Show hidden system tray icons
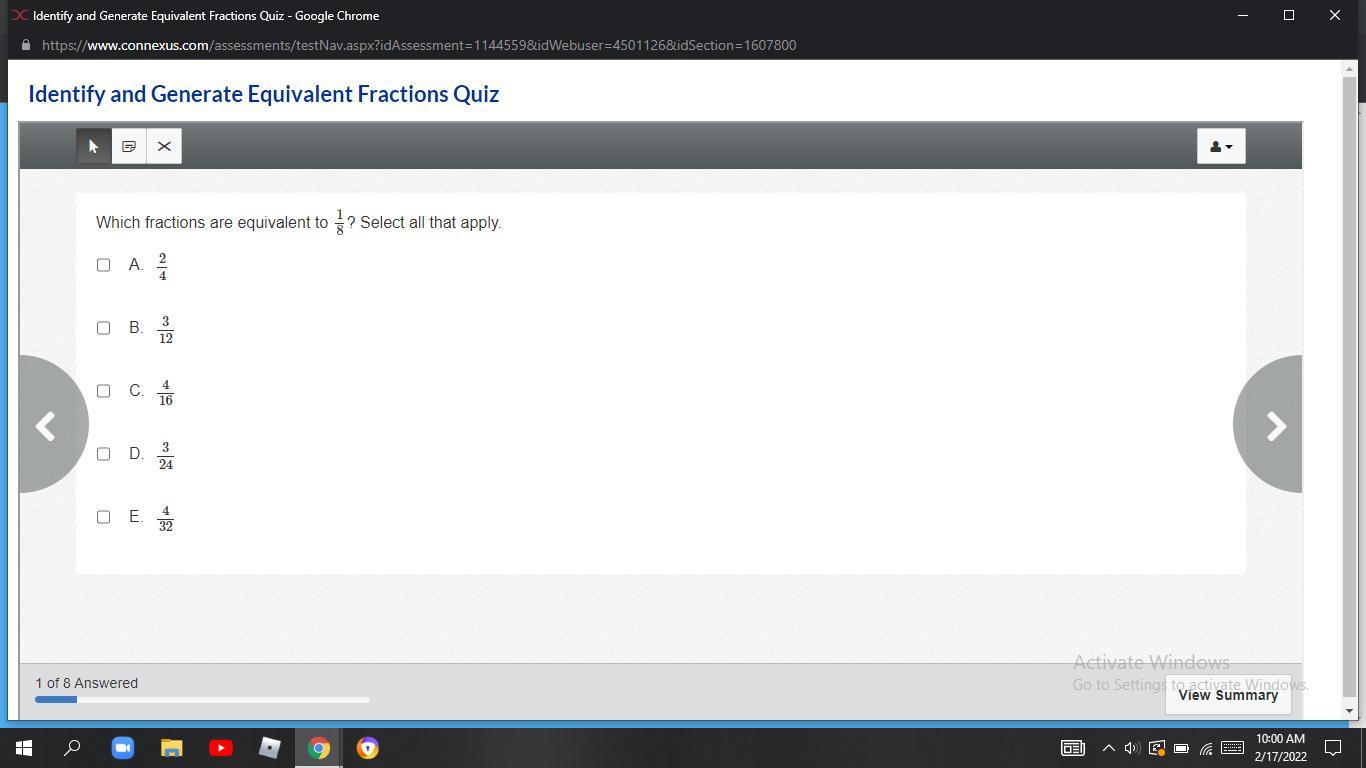The height and width of the screenshot is (768, 1366). (x=1108, y=748)
